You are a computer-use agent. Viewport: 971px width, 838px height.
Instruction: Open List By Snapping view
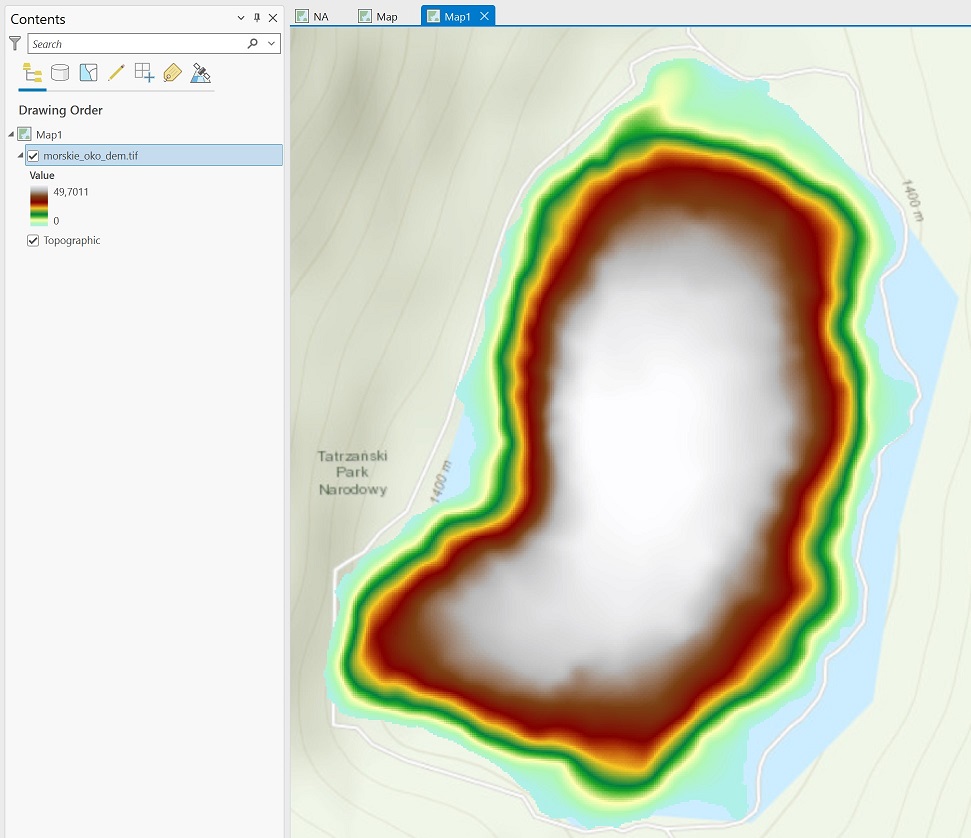(x=144, y=73)
